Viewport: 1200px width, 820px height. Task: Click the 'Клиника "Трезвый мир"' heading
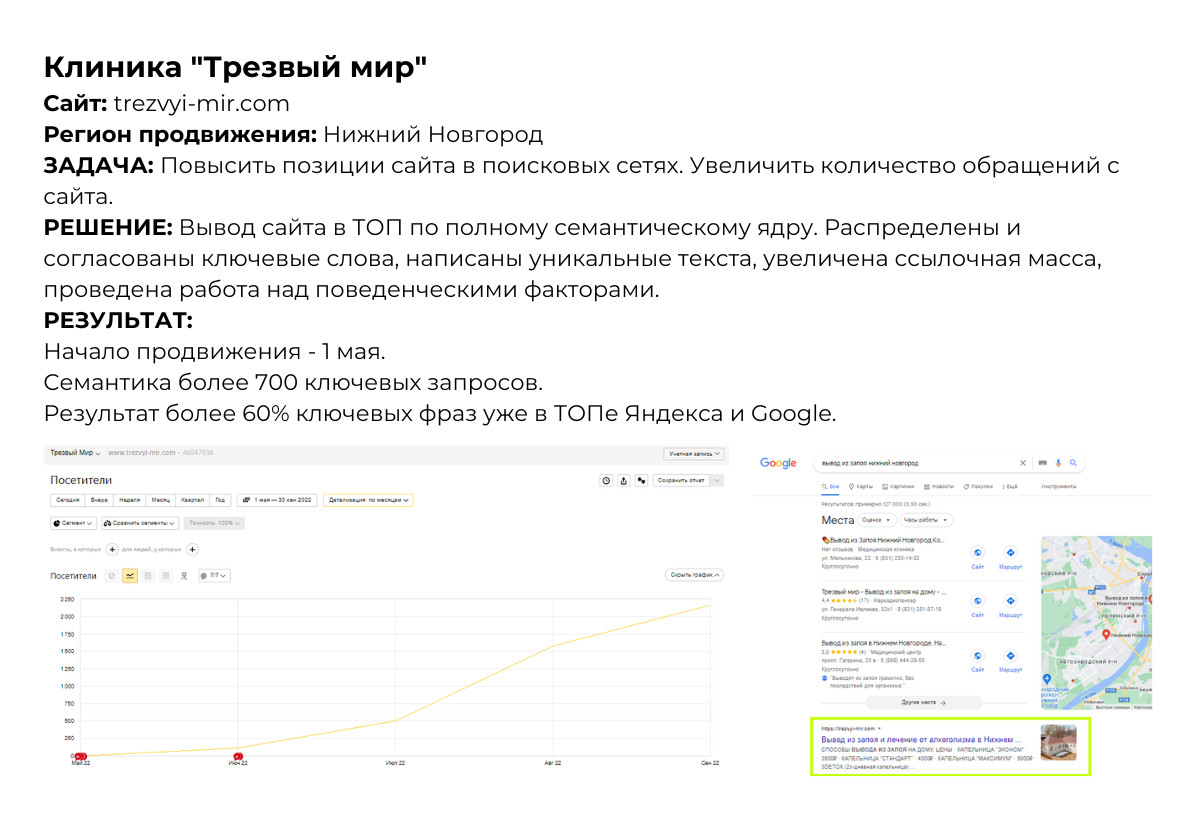[x=236, y=68]
